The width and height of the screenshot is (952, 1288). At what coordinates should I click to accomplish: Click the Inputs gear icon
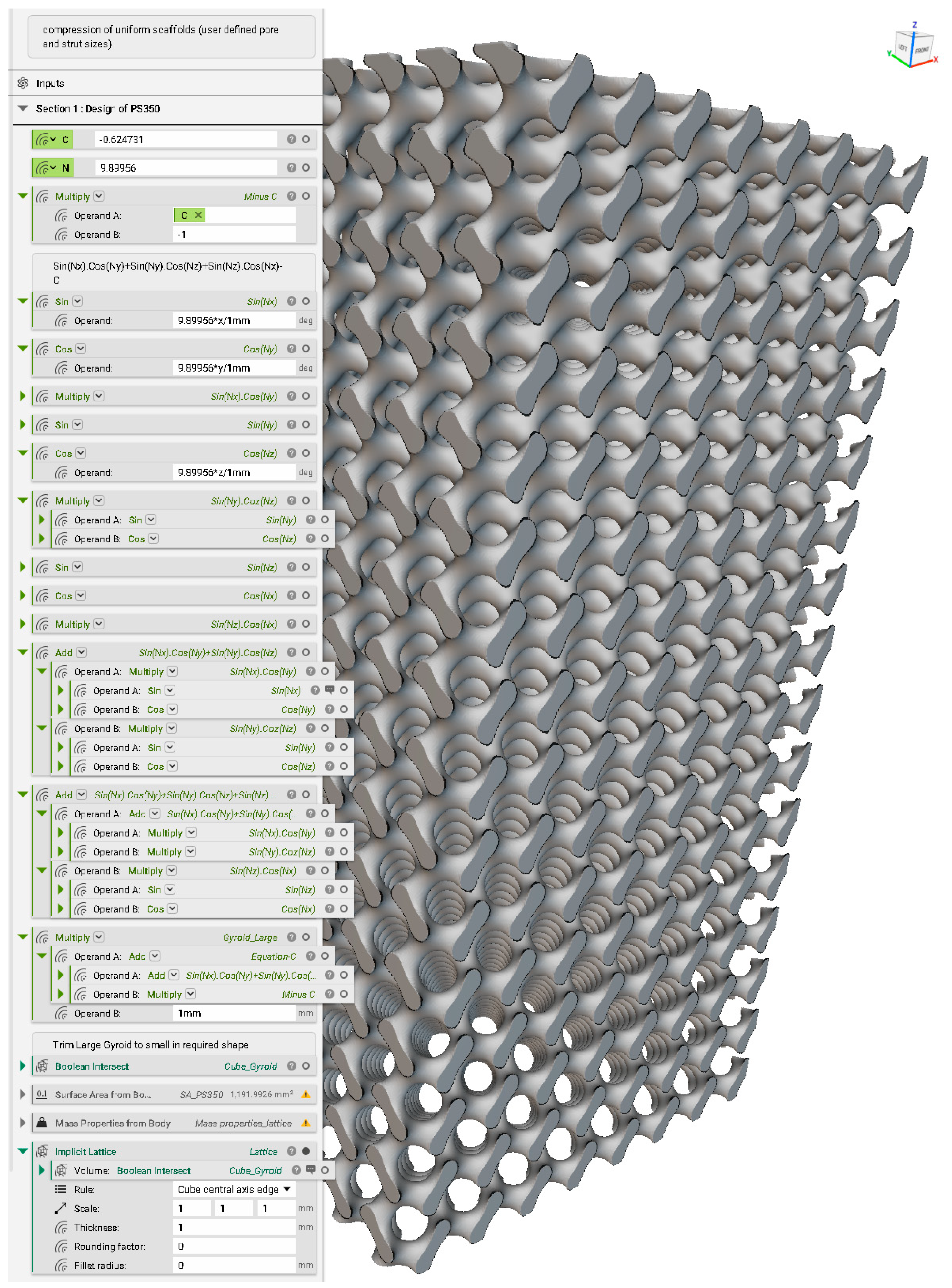pos(23,83)
